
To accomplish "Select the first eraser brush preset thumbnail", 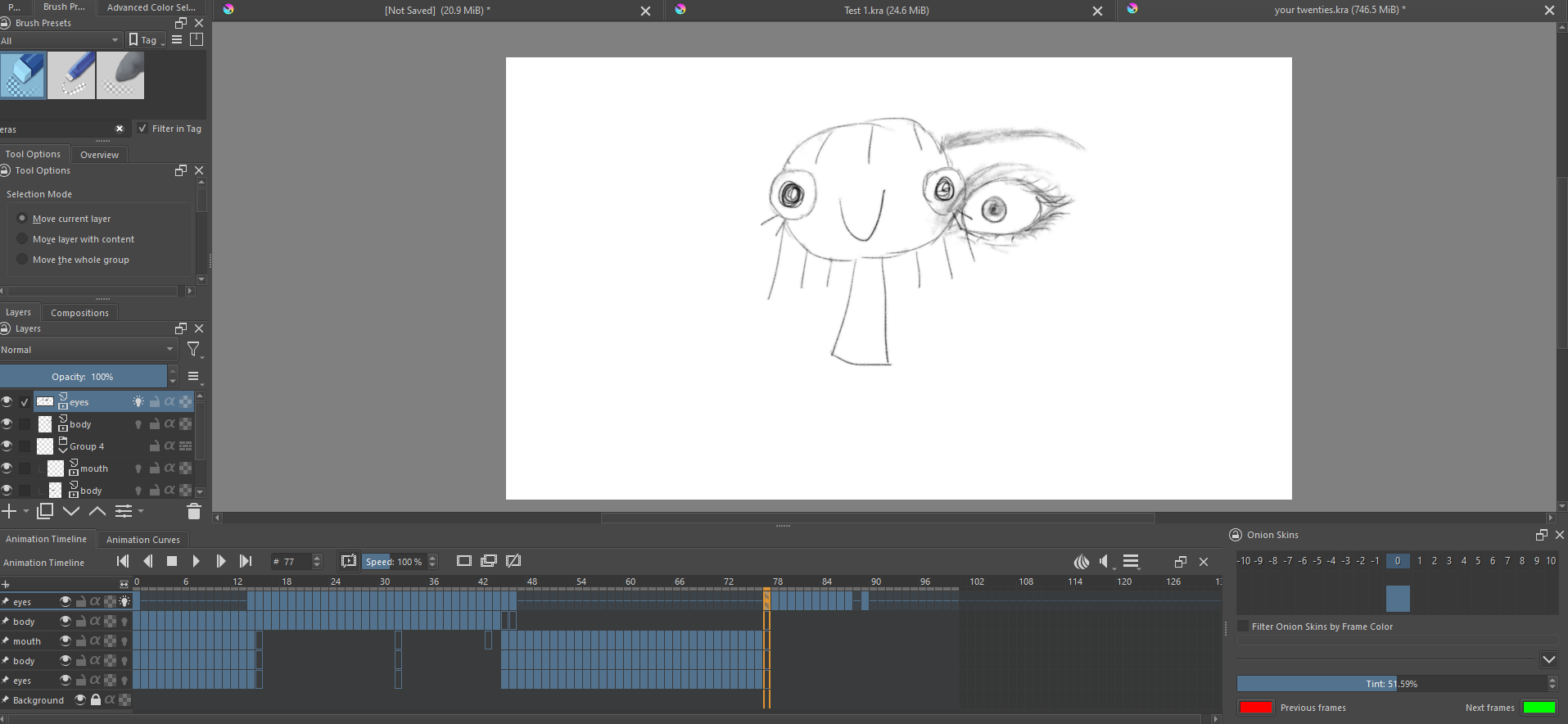I will click(x=23, y=75).
